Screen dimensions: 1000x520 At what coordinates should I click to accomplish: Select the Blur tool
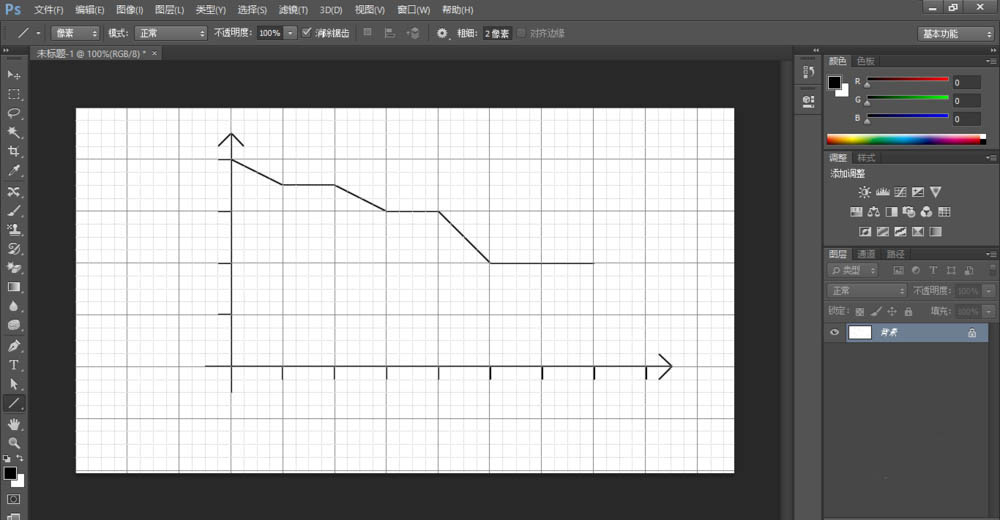coord(13,306)
